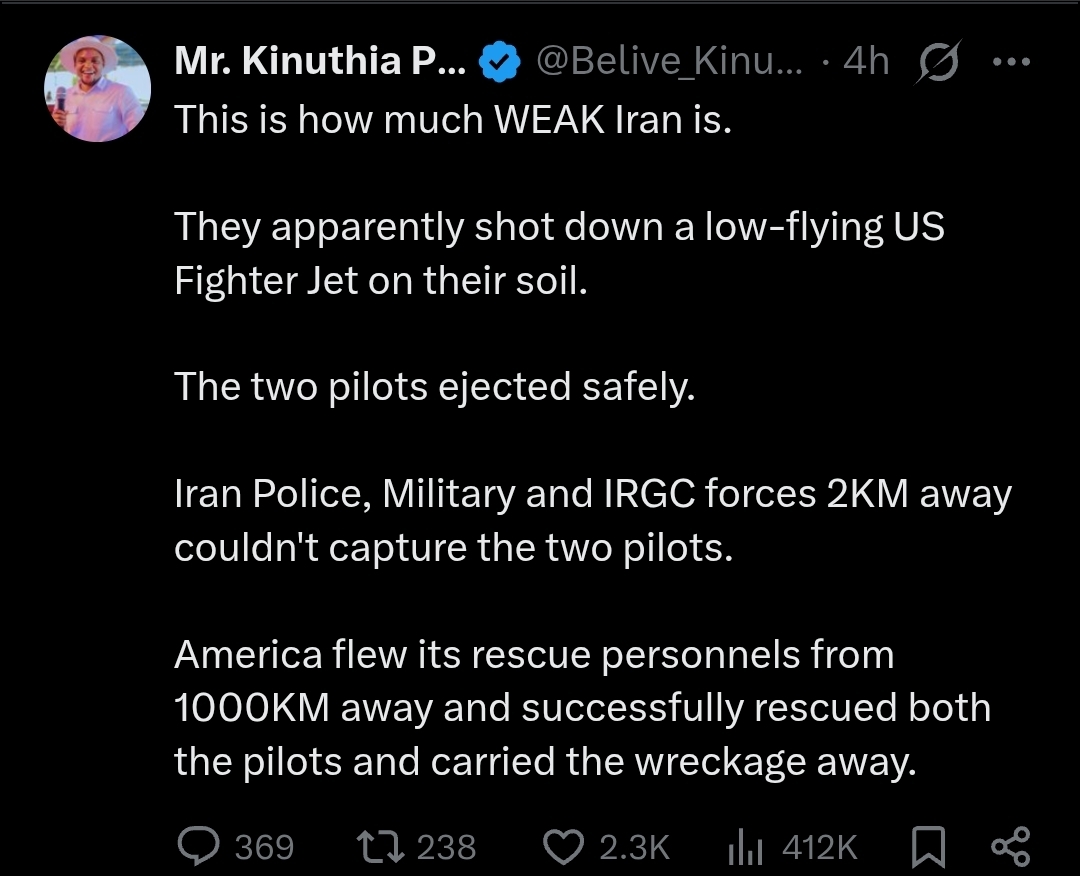Click the 369 replies count
The width and height of the screenshot is (1080, 876).
(264, 848)
